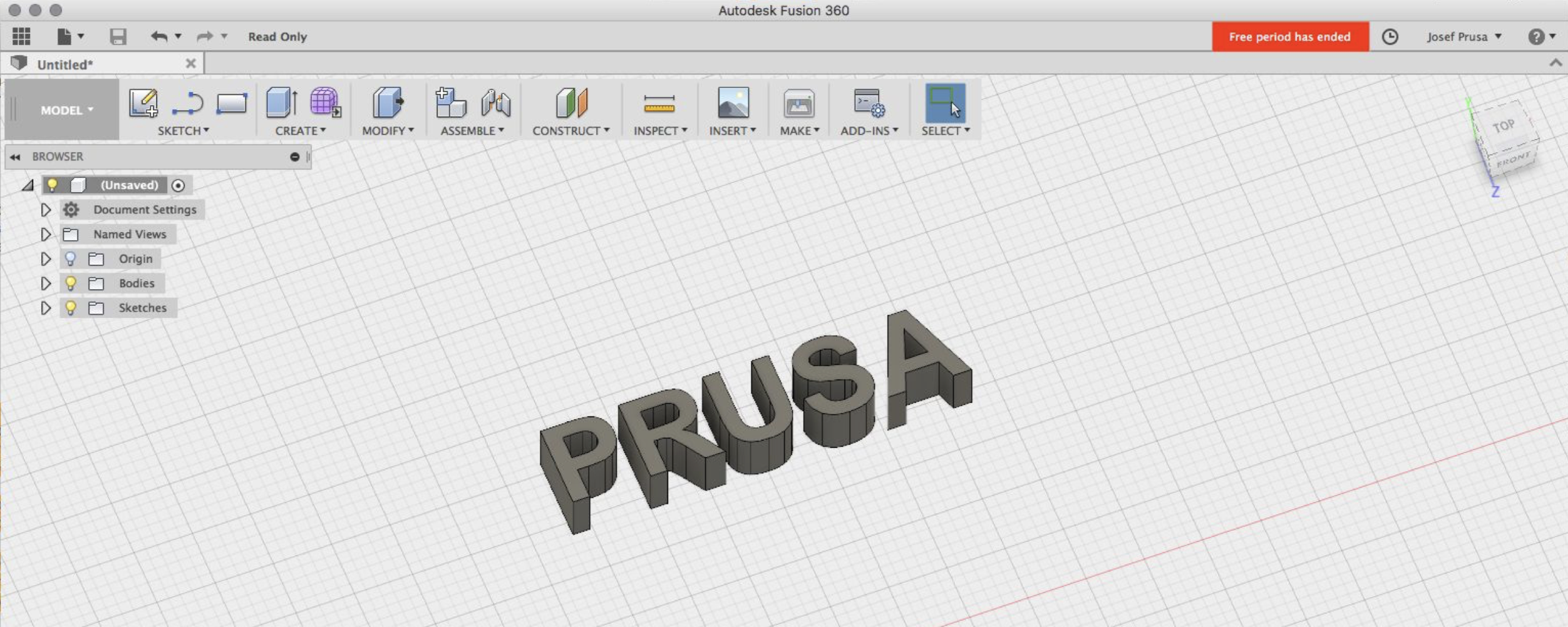Screen dimensions: 1568x627
Task: Select the New Component assemble icon
Action: 451,103
